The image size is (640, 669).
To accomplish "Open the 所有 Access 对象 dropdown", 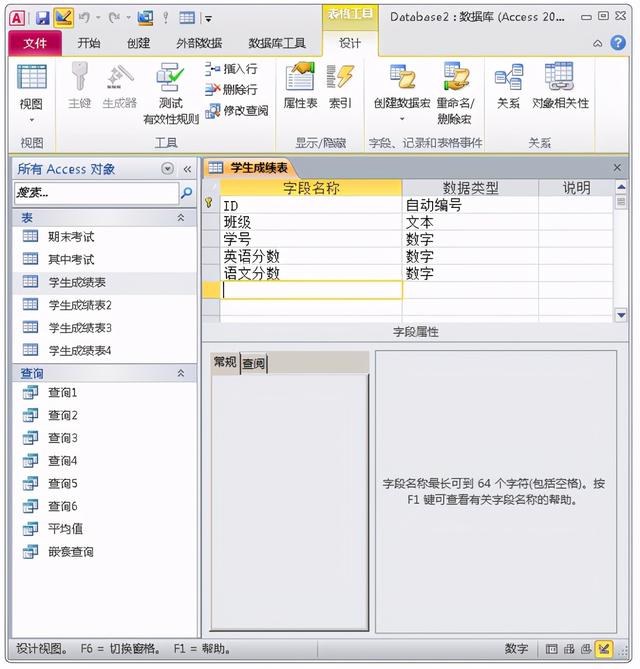I will (167, 169).
